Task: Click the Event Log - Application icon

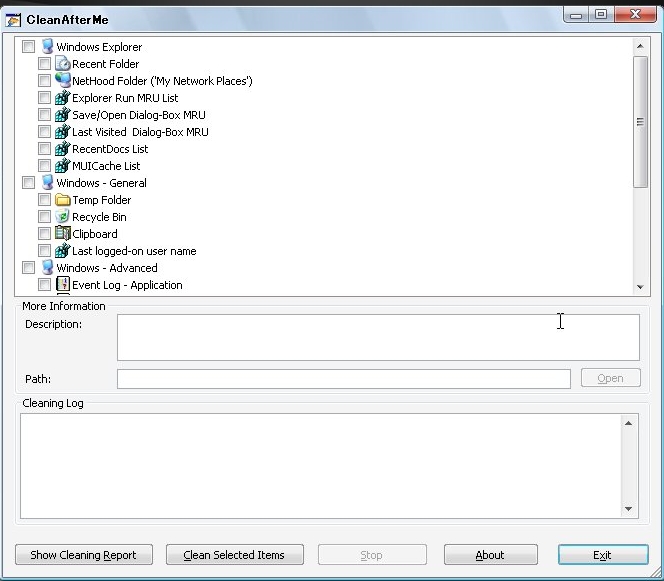Action: pos(63,285)
